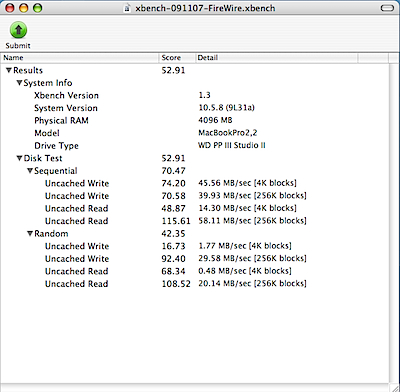Click the yellow minimize window button
The height and width of the screenshot is (392, 400).
click(x=23, y=8)
